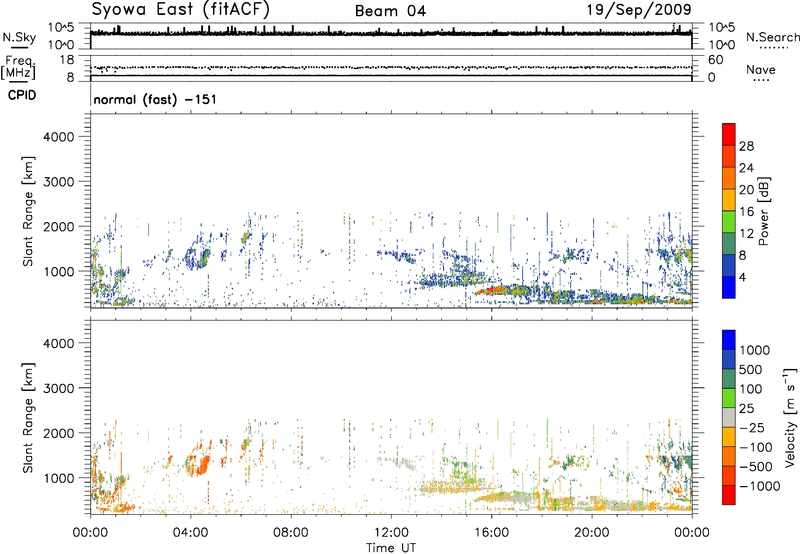Click the blue top segment of Velocity colorbar
The image size is (800, 554).
729,340
